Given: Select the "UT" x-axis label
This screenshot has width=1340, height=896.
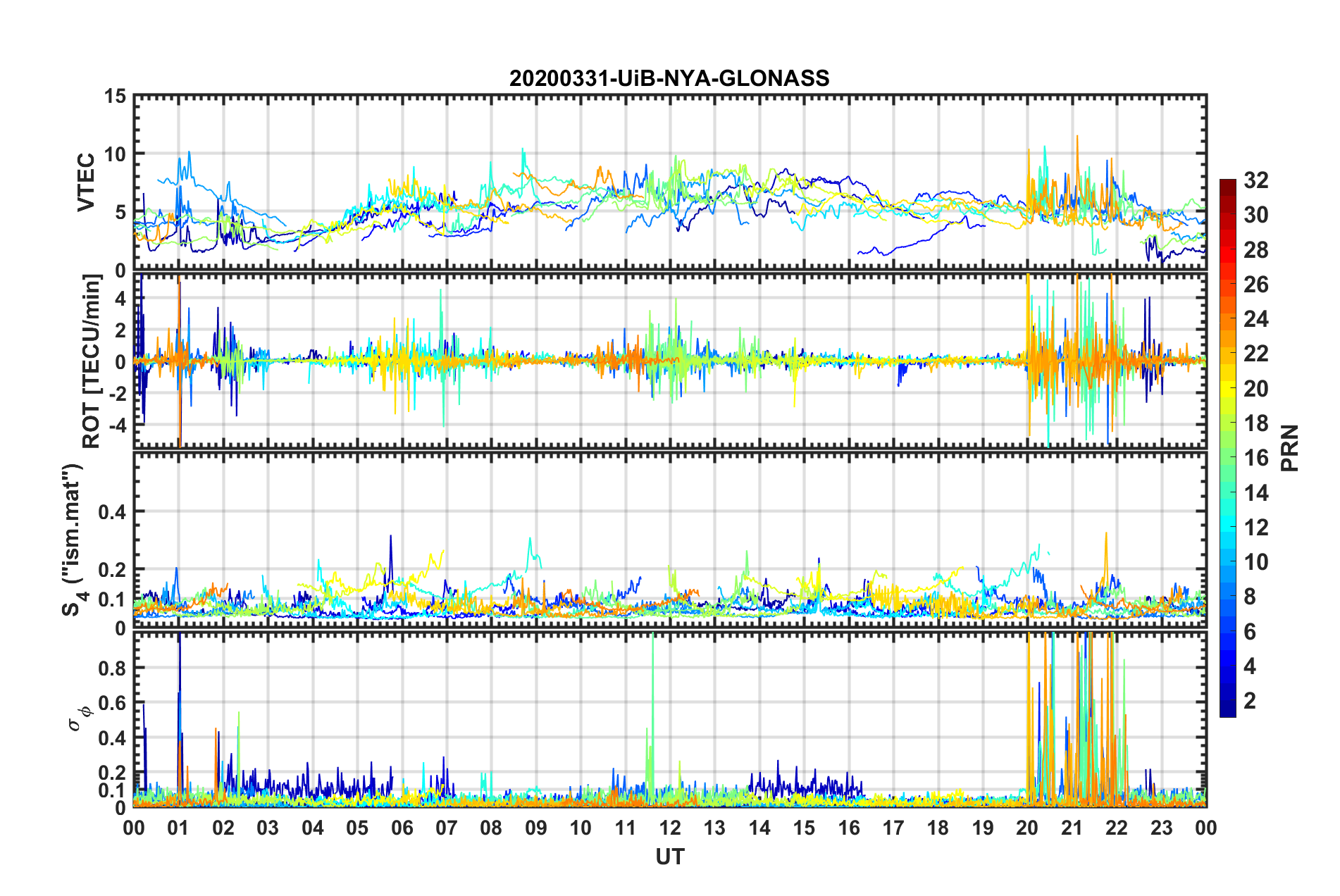Looking at the screenshot, I should 670,857.
